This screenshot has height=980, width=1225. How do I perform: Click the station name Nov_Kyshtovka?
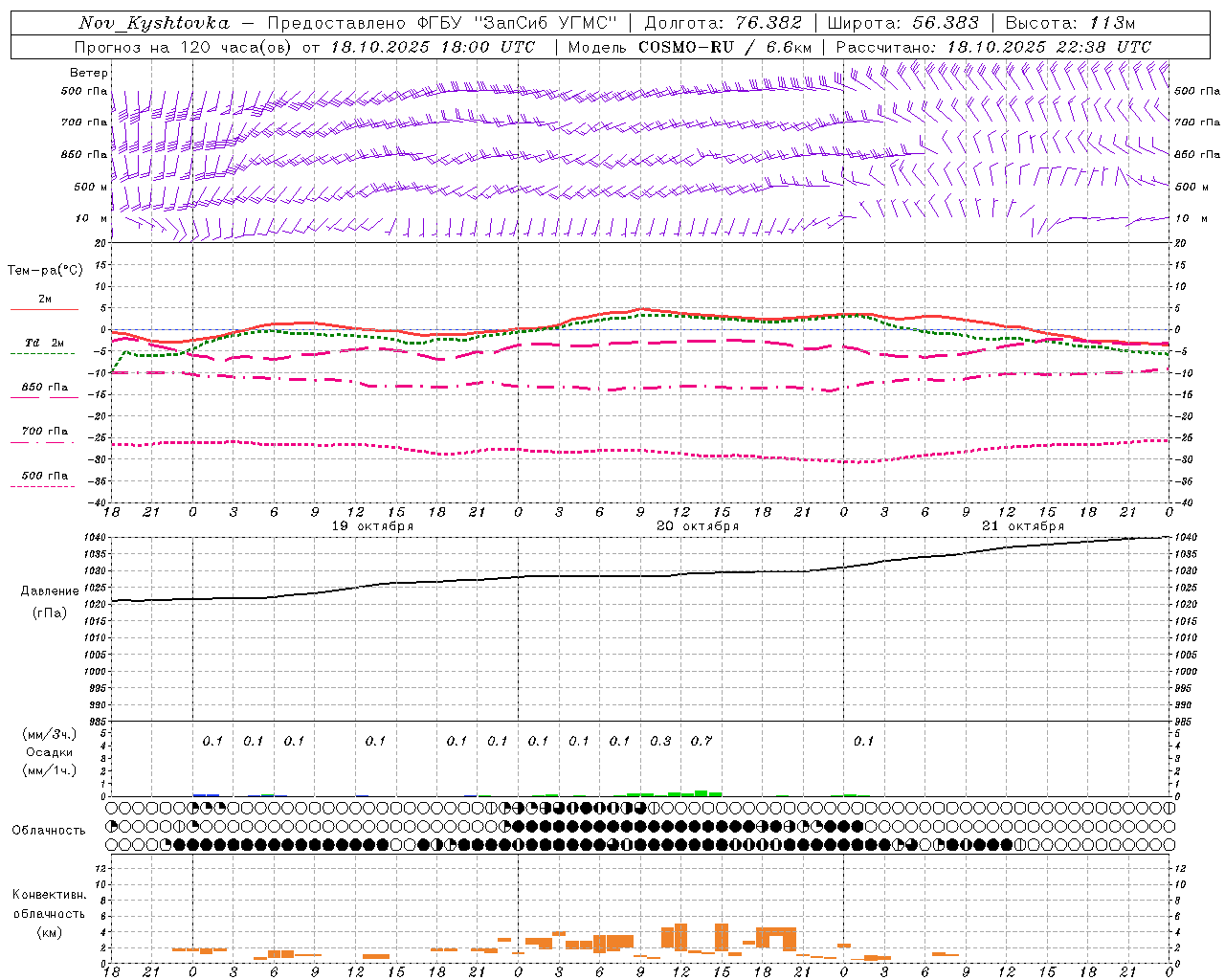(154, 23)
